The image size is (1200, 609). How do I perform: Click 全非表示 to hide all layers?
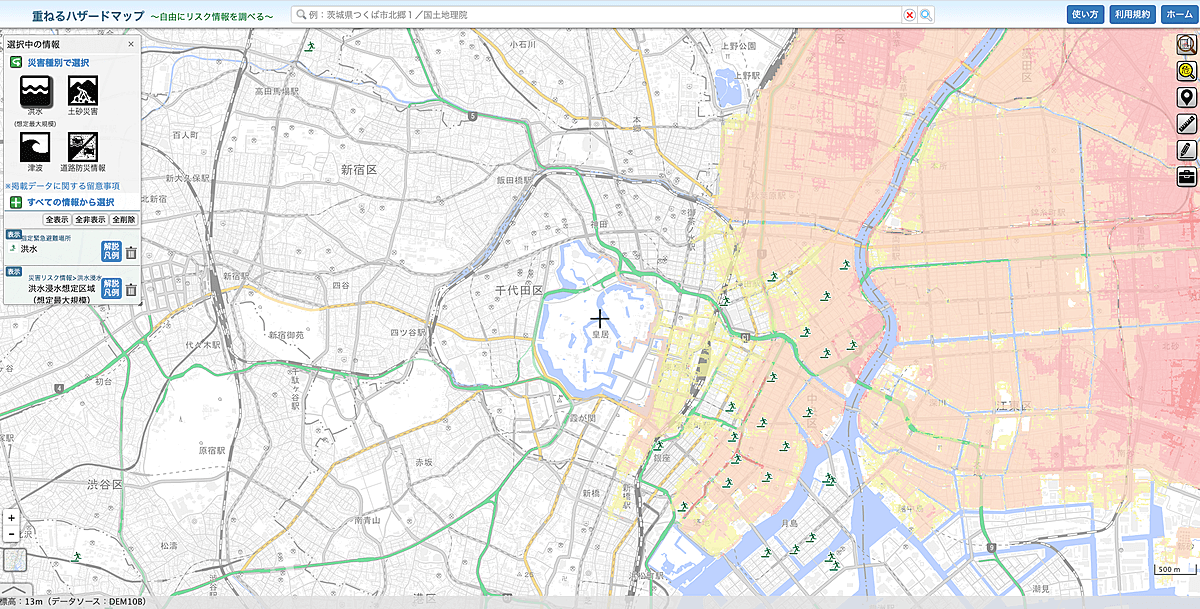tap(89, 219)
